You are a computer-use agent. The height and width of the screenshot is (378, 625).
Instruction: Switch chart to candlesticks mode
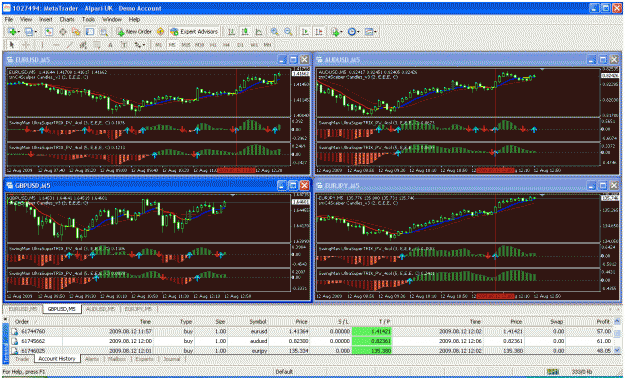coord(245,32)
